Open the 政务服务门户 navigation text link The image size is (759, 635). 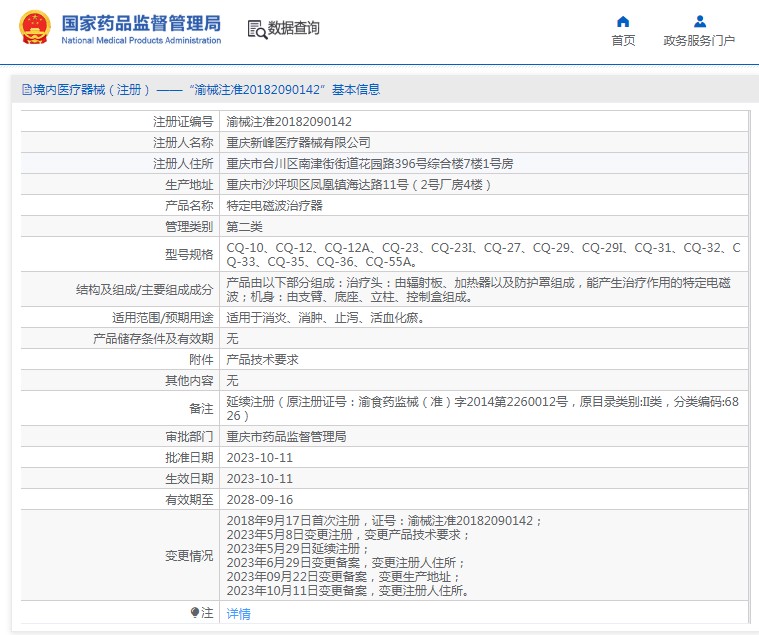coord(699,41)
